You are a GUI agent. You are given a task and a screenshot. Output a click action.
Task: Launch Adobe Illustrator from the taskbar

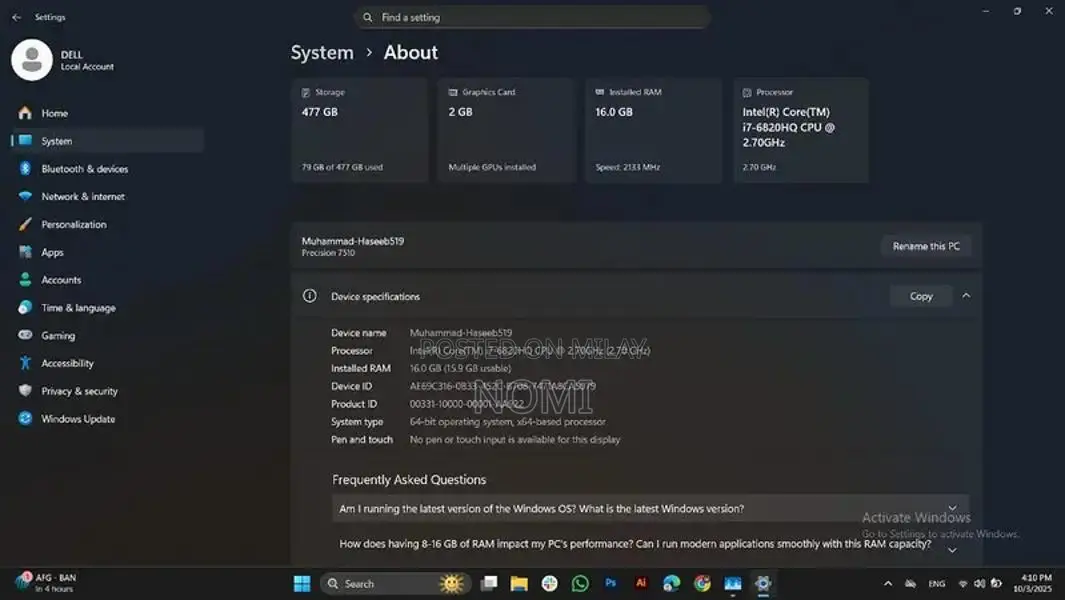click(x=641, y=583)
